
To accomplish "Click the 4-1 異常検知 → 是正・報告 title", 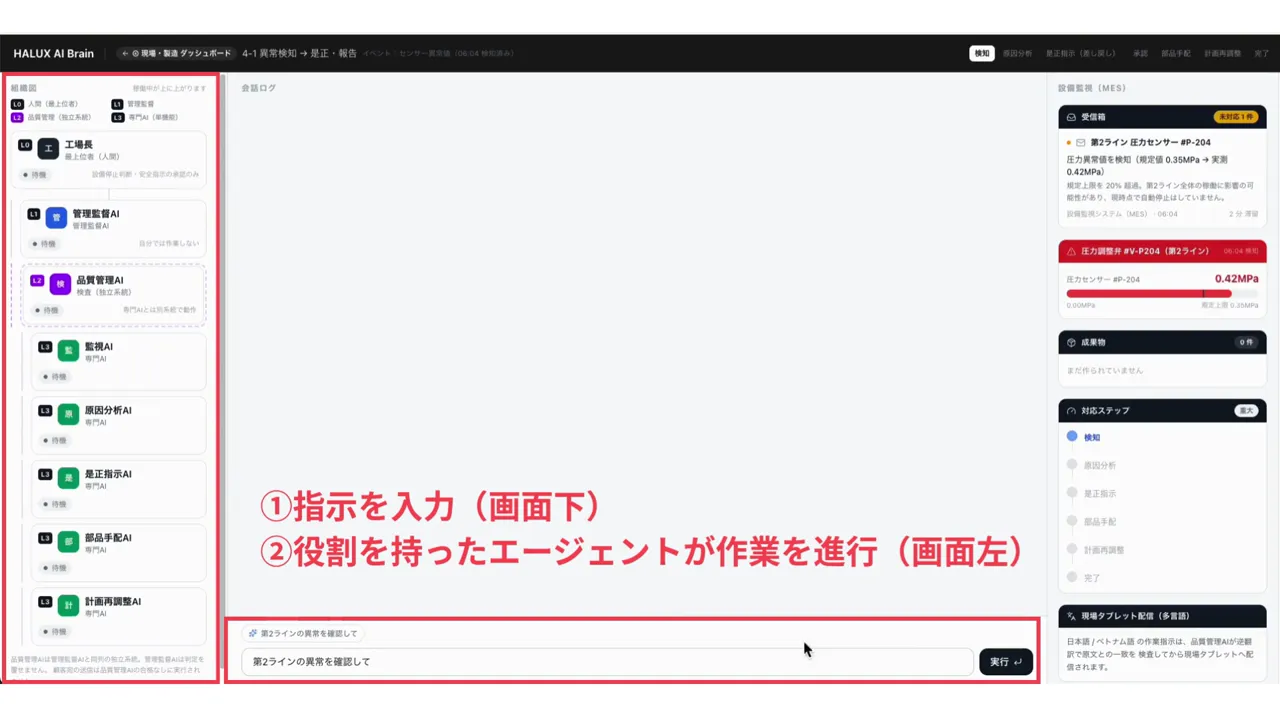I will [299, 53].
